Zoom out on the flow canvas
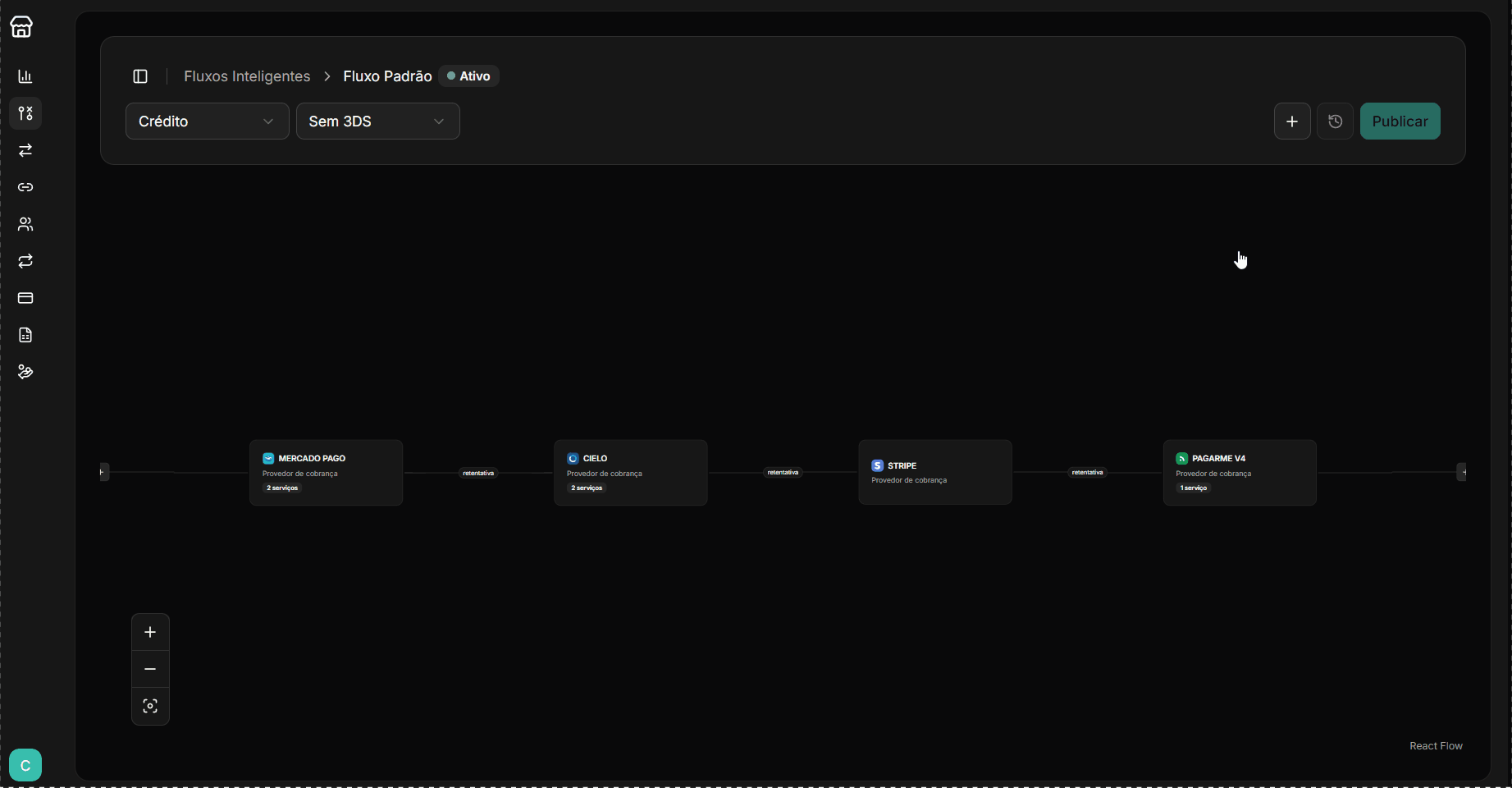This screenshot has height=788, width=1512. coord(150,669)
